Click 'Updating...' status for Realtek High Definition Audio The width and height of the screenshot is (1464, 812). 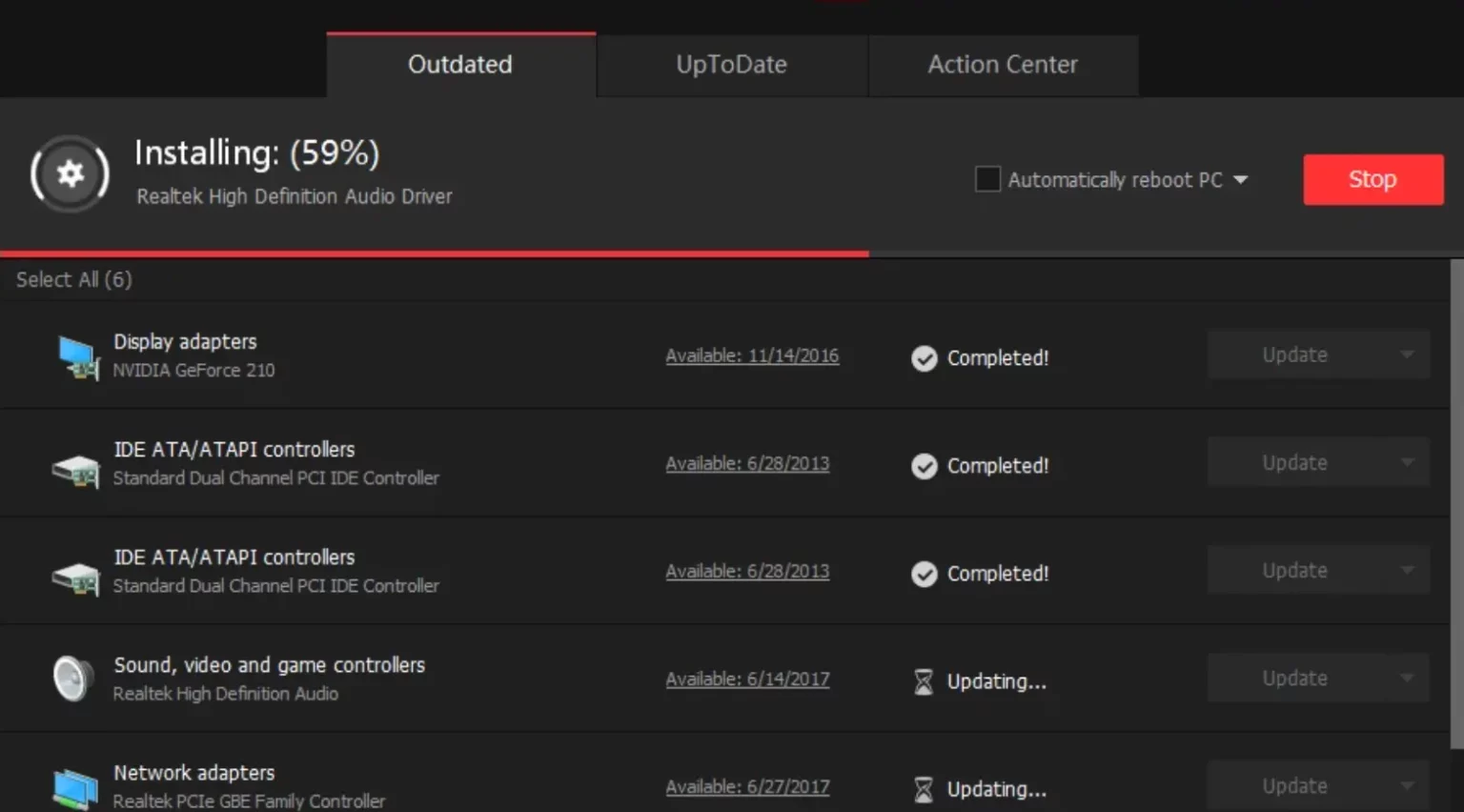pos(997,681)
